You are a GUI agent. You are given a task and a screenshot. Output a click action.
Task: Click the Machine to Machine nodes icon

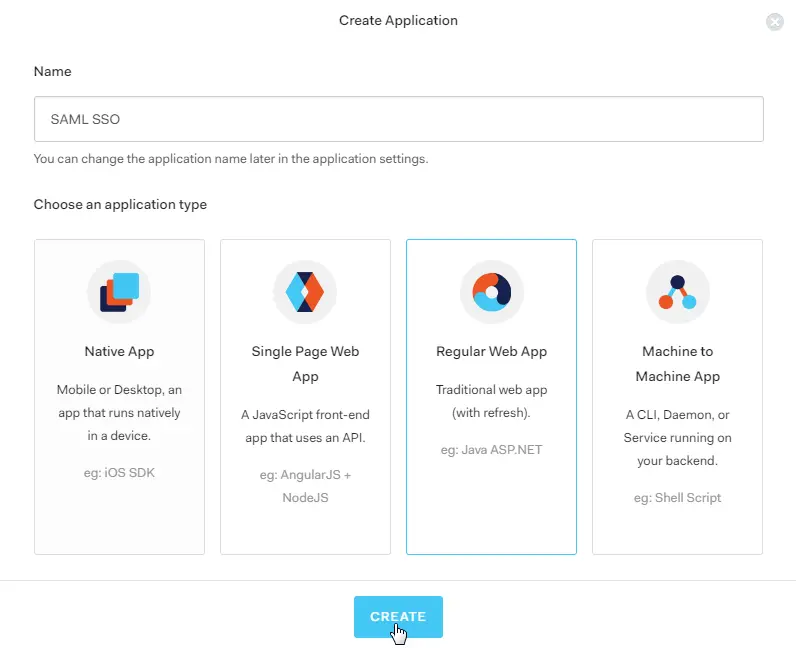tap(677, 292)
